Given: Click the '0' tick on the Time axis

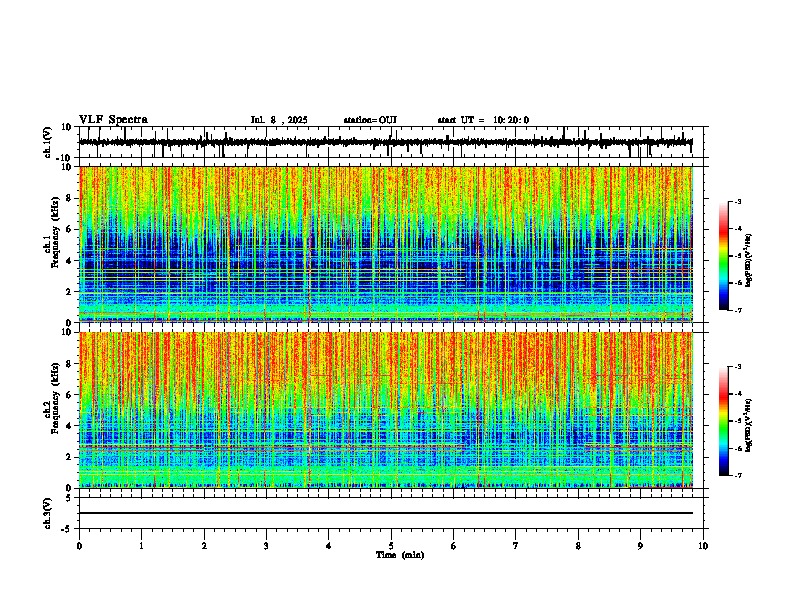Looking at the screenshot, I should click(79, 546).
